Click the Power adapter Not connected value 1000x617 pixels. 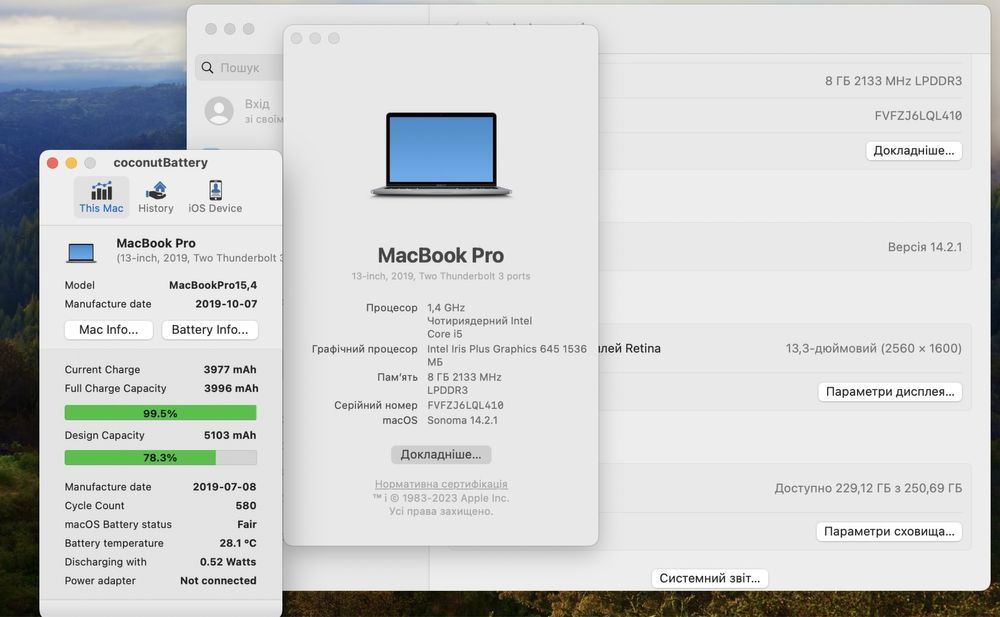coord(218,581)
